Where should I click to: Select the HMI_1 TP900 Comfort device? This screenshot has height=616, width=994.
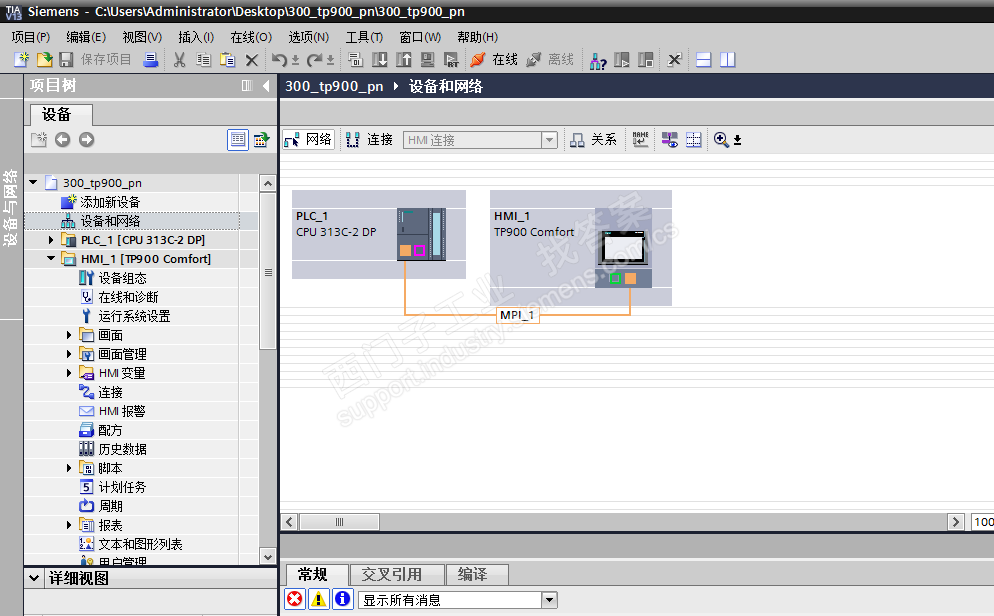coord(581,248)
